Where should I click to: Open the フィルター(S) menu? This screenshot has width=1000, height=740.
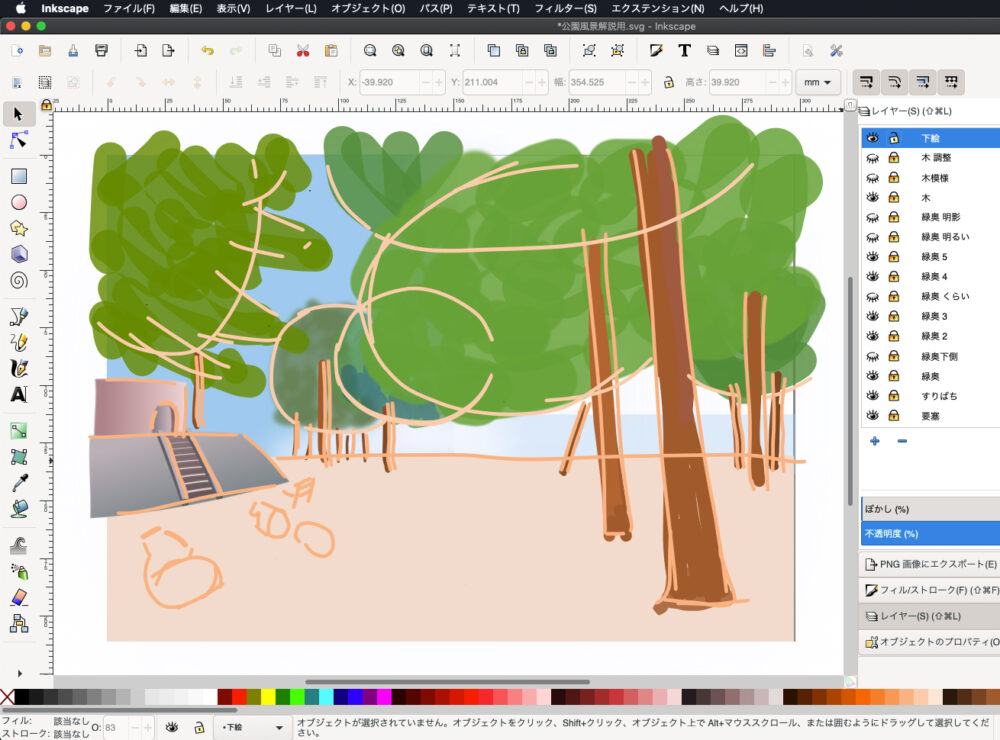coord(565,8)
